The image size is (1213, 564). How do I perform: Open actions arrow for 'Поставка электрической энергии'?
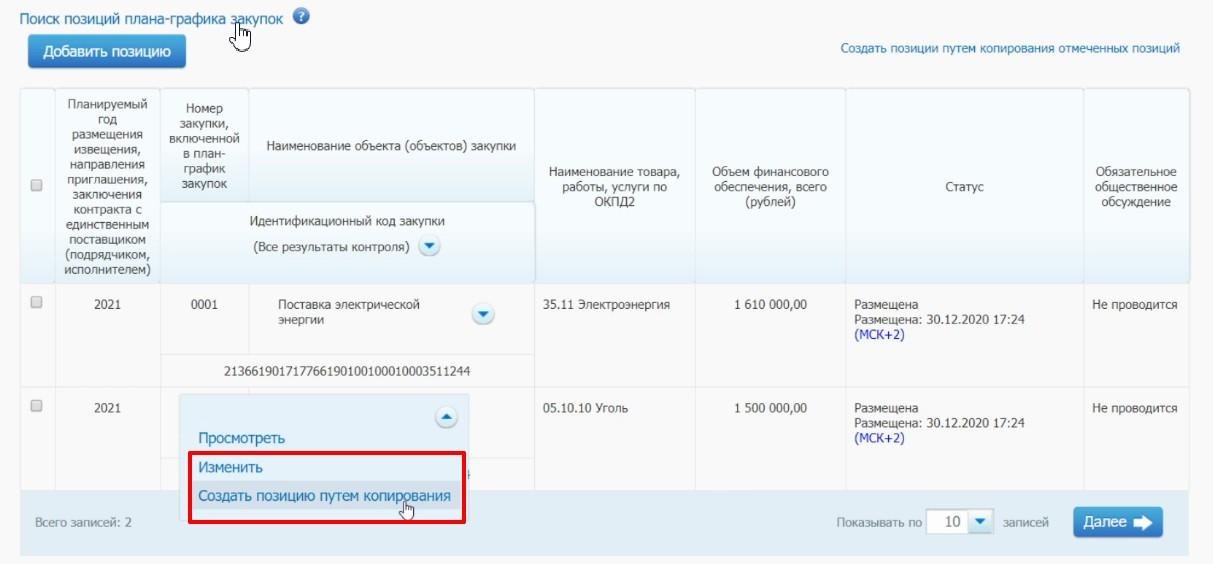(482, 314)
